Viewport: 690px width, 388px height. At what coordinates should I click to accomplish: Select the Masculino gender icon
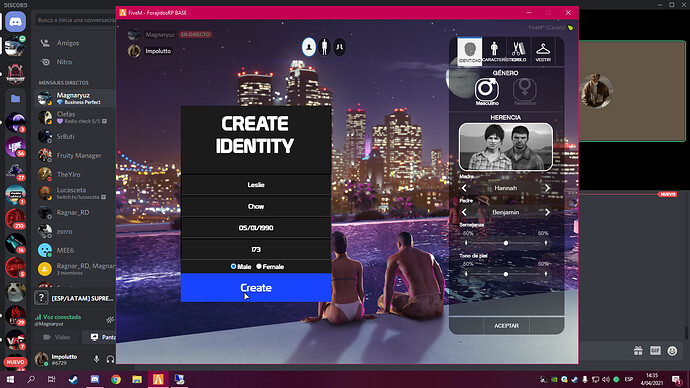click(x=486, y=89)
